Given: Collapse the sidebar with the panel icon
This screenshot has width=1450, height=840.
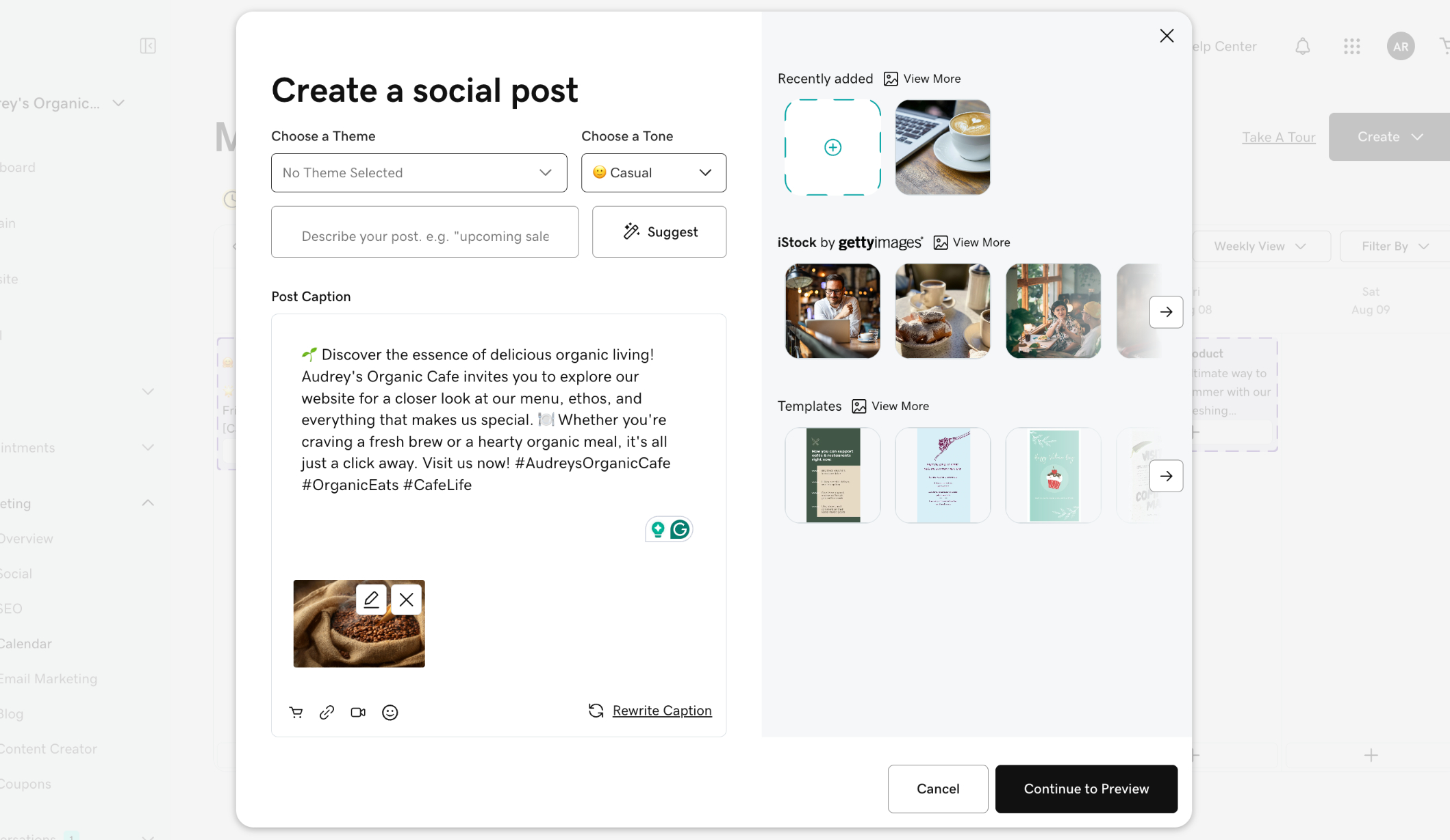Looking at the screenshot, I should click(148, 46).
